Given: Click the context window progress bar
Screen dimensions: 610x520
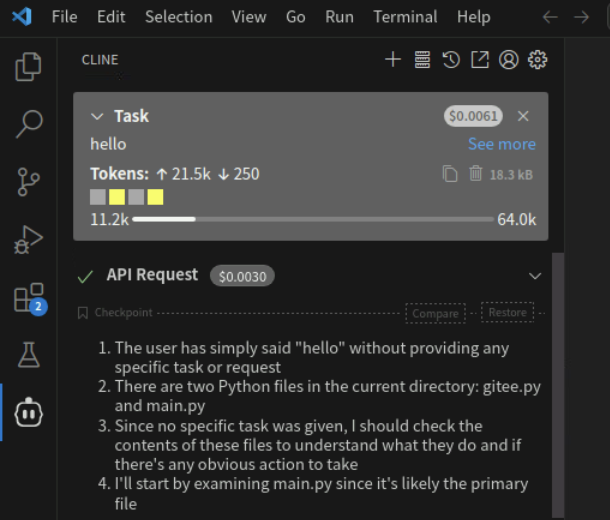Looking at the screenshot, I should [312, 219].
